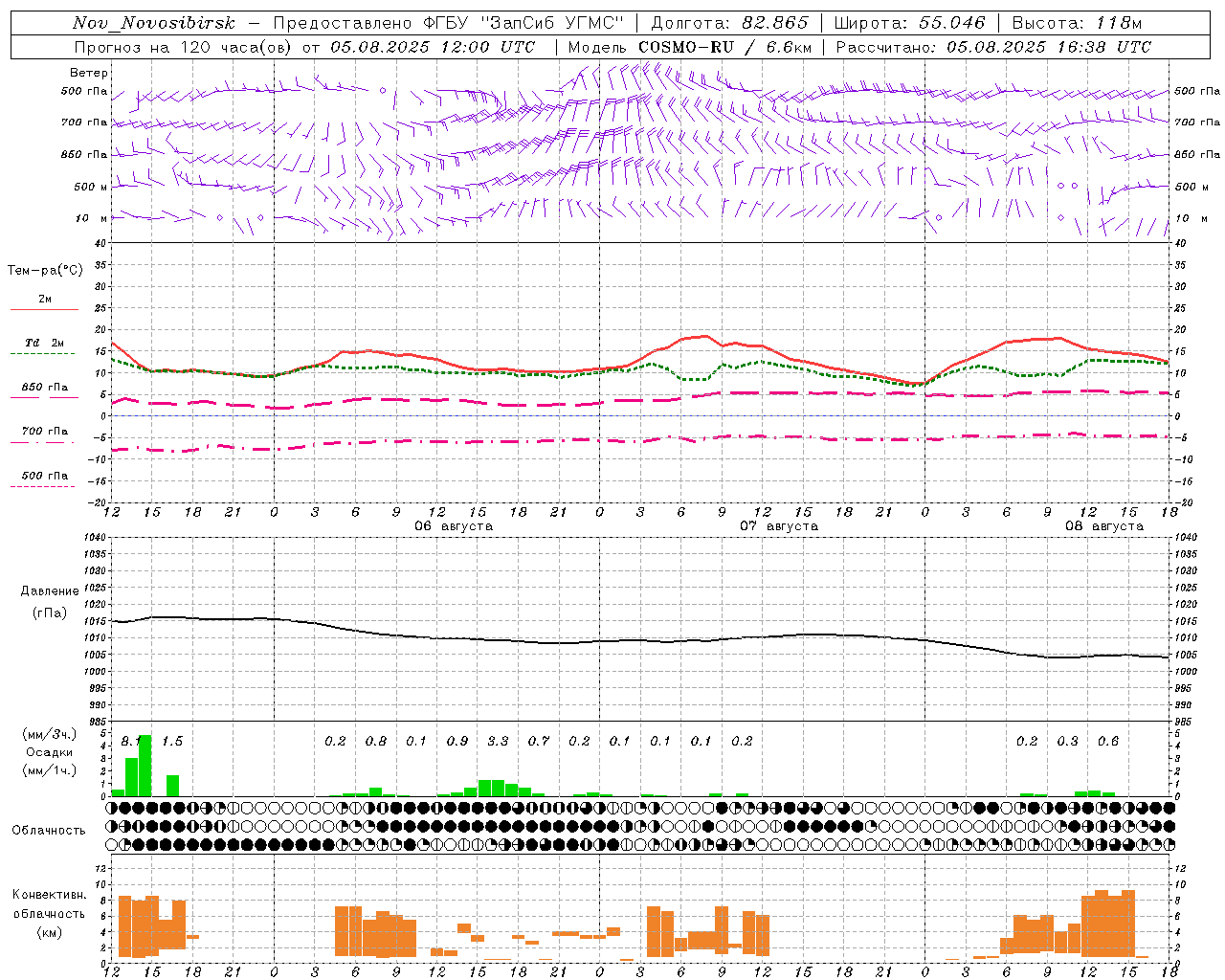Select the 08 августа date label
1225x980 pixels.
click(x=1104, y=526)
